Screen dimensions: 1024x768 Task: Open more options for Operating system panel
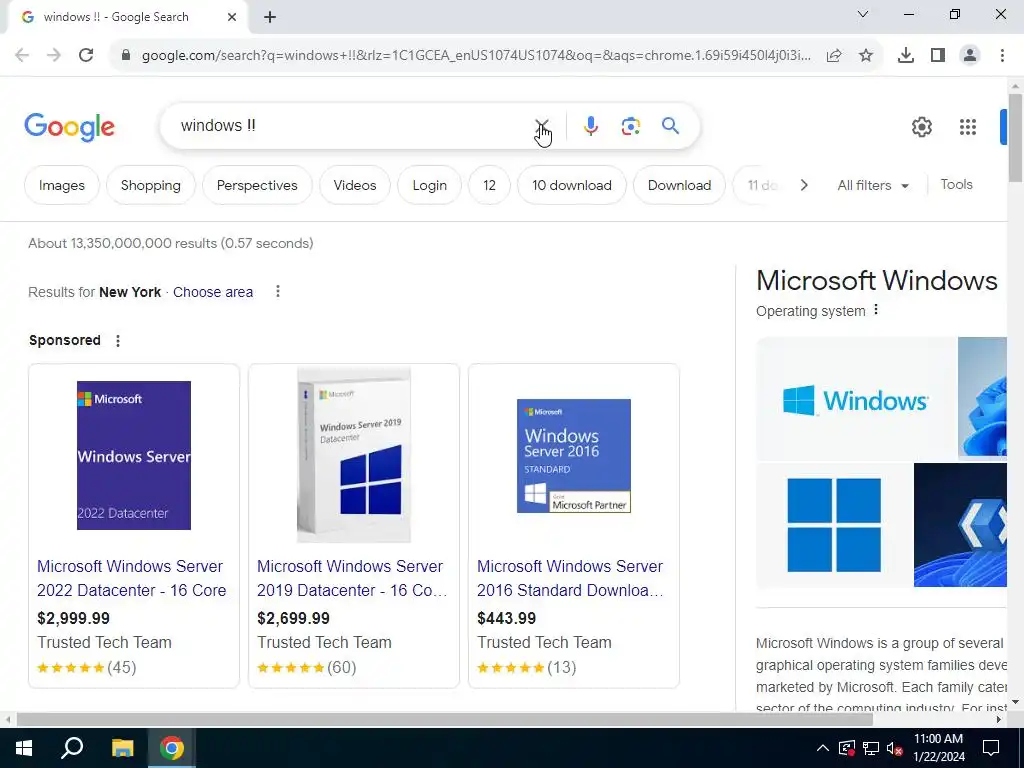click(876, 310)
